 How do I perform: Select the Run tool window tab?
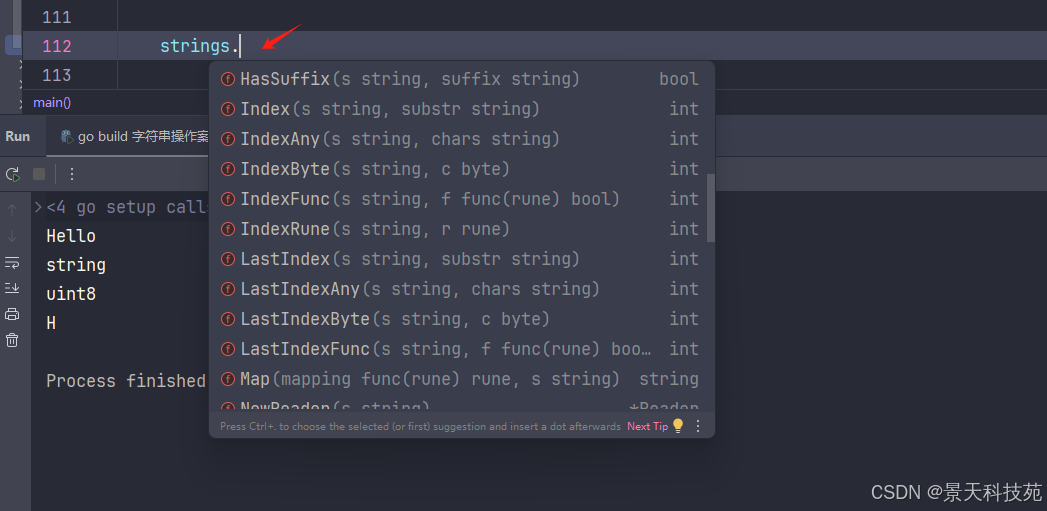point(18,136)
